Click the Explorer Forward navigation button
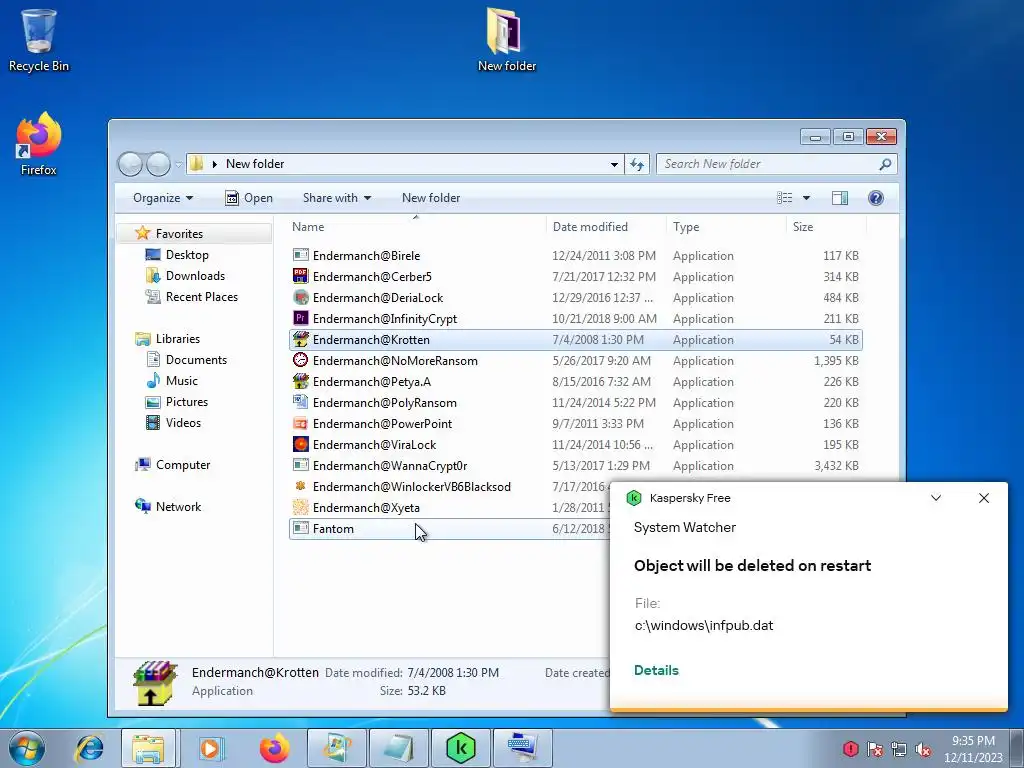 [158, 164]
